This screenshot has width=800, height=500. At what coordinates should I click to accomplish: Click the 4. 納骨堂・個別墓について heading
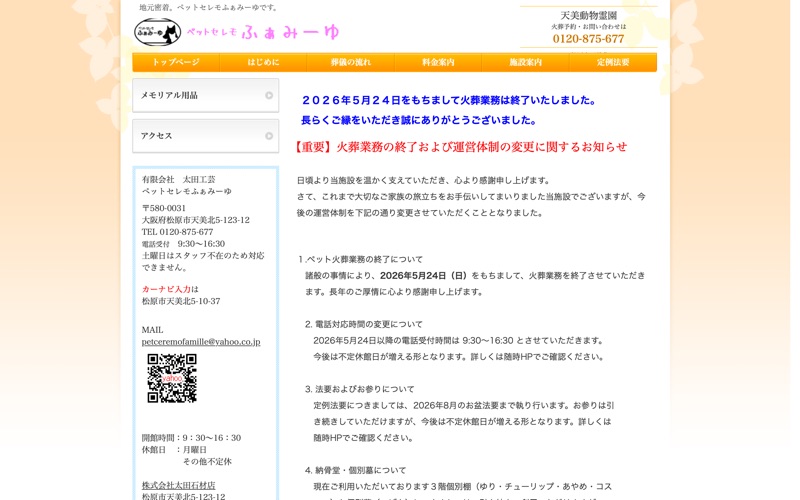point(356,470)
